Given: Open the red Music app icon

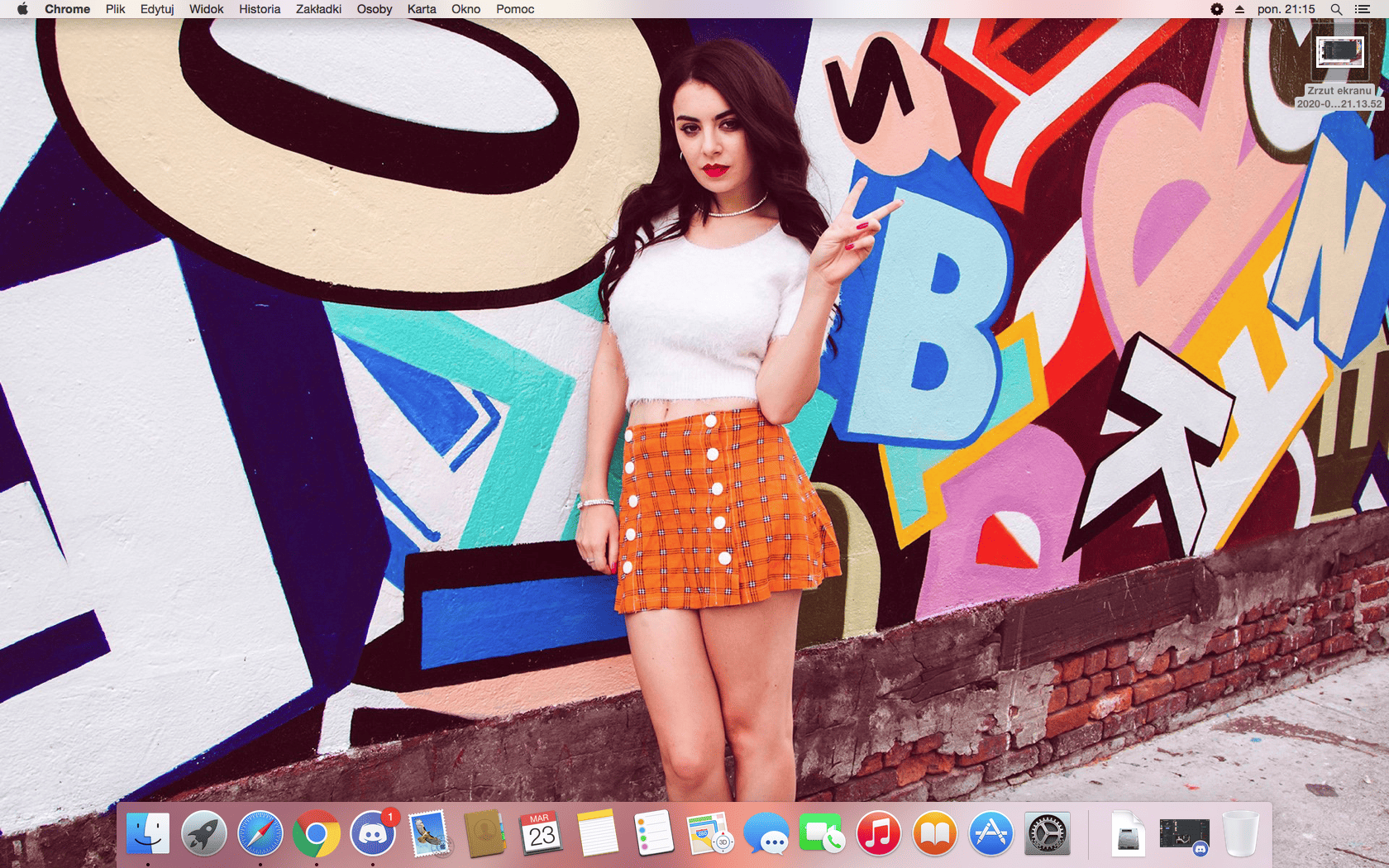Looking at the screenshot, I should pyautogui.click(x=878, y=833).
